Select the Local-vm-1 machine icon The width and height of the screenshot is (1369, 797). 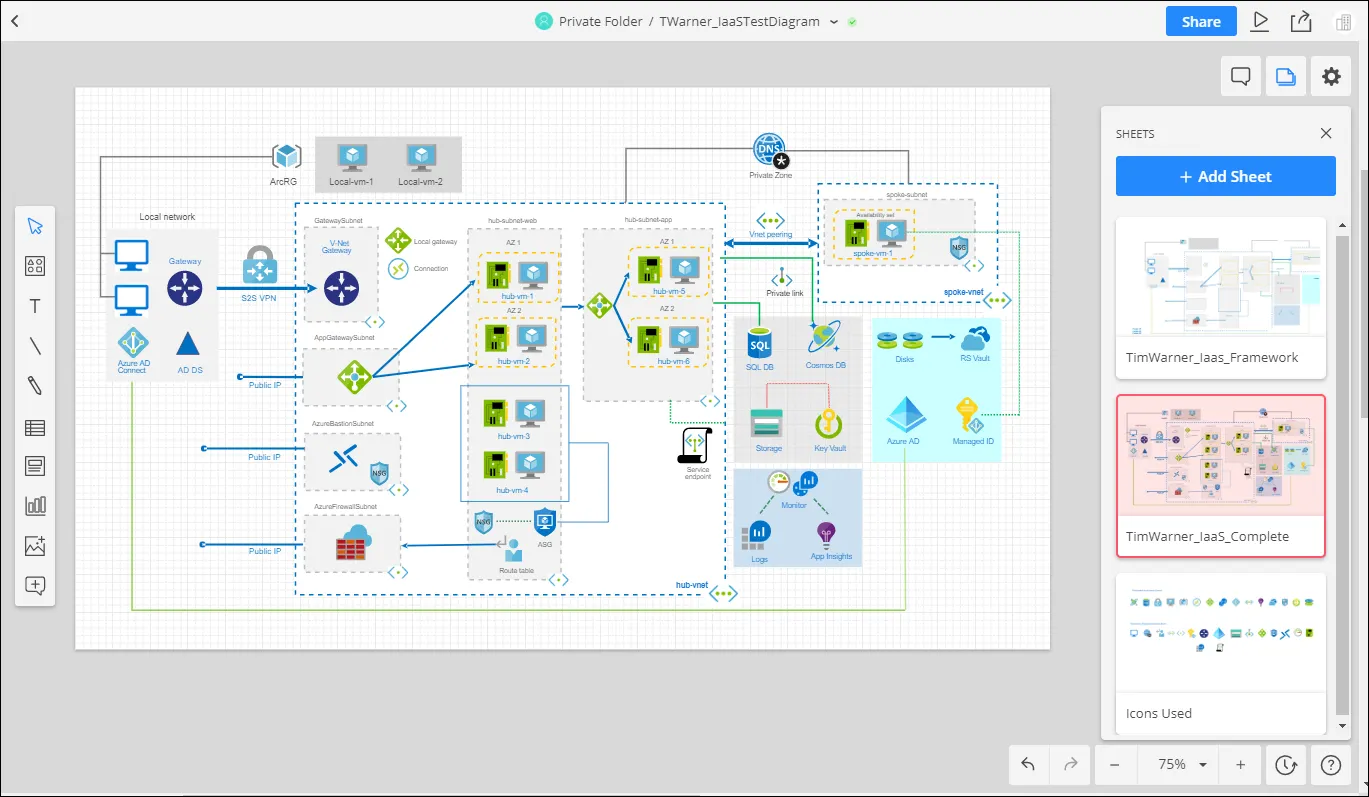(x=351, y=157)
